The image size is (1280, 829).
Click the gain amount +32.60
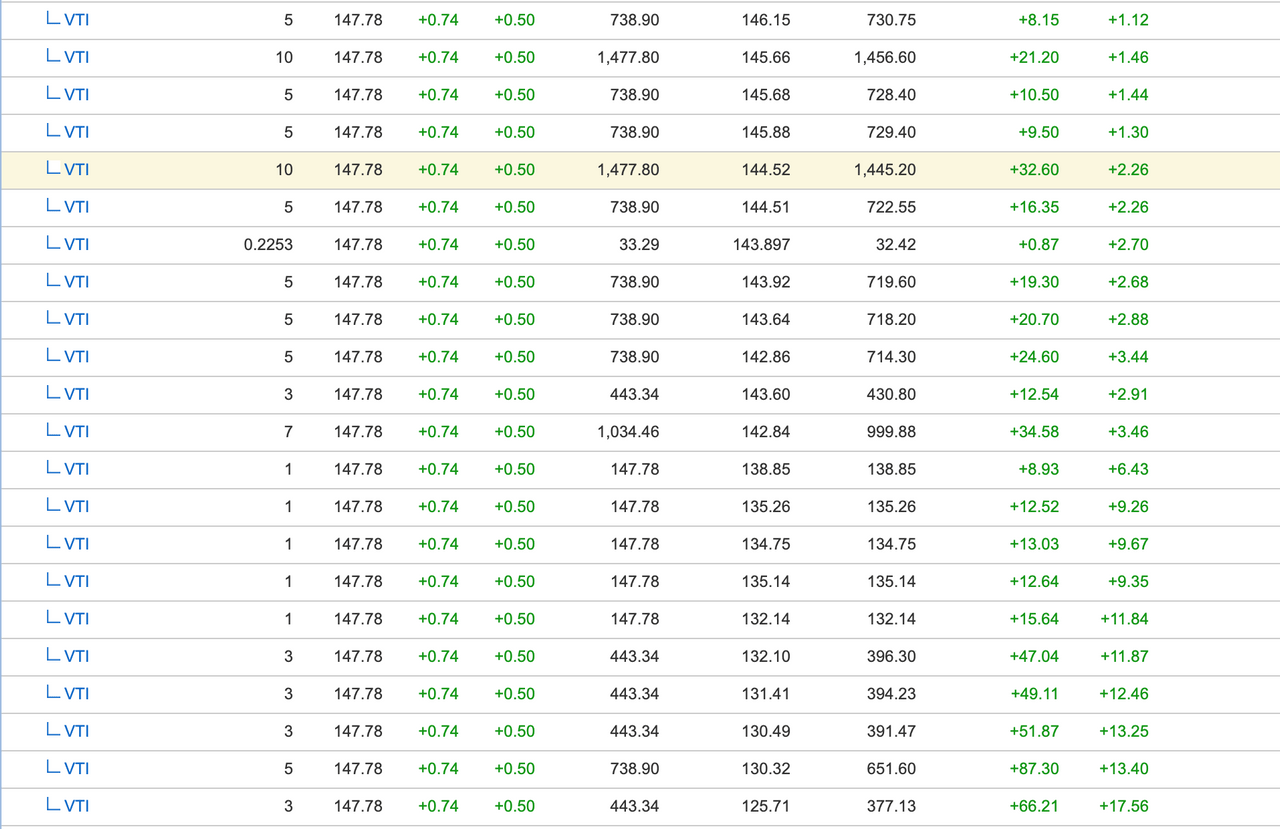point(1034,170)
